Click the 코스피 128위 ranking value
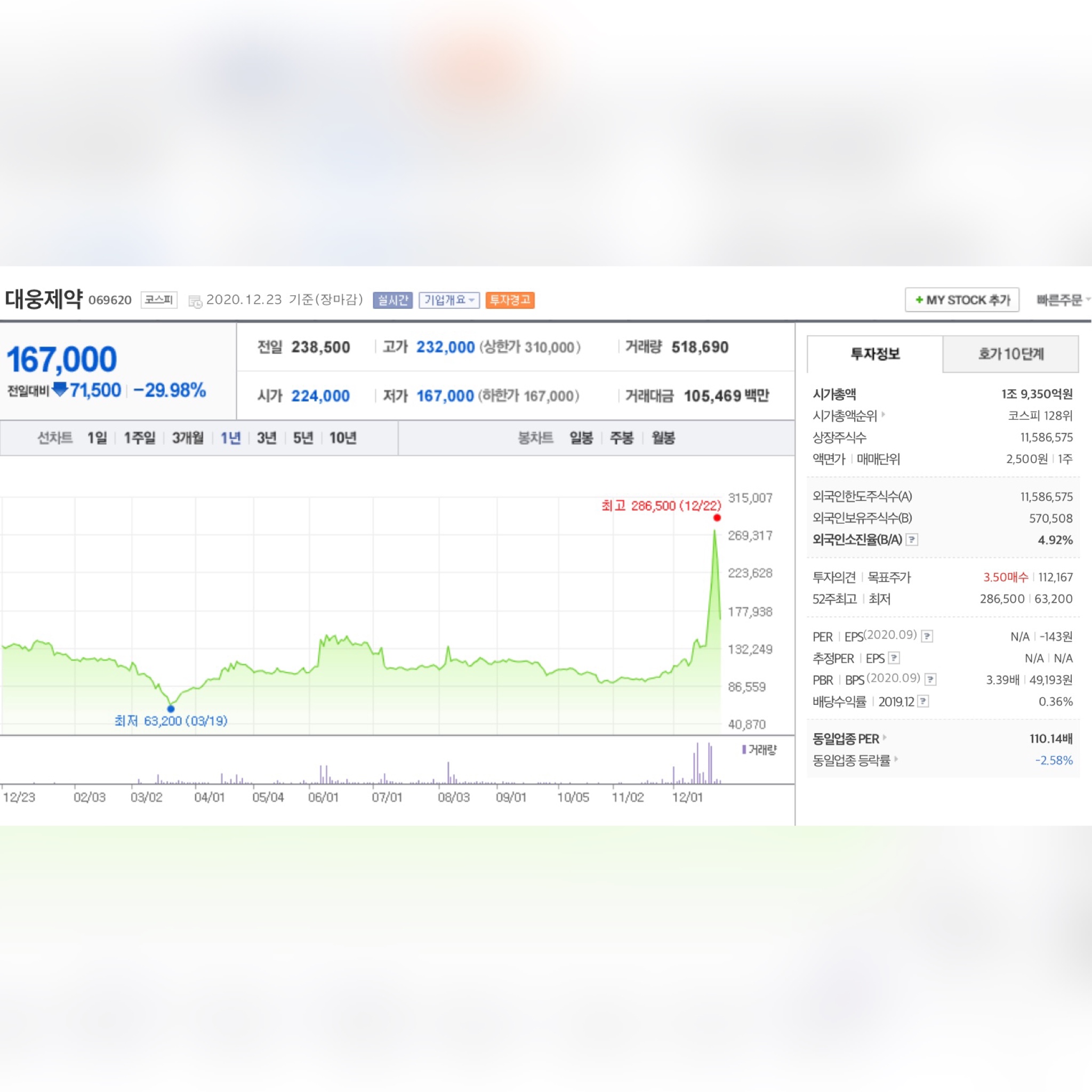Viewport: 1092px width, 1092px height. tap(1040, 415)
